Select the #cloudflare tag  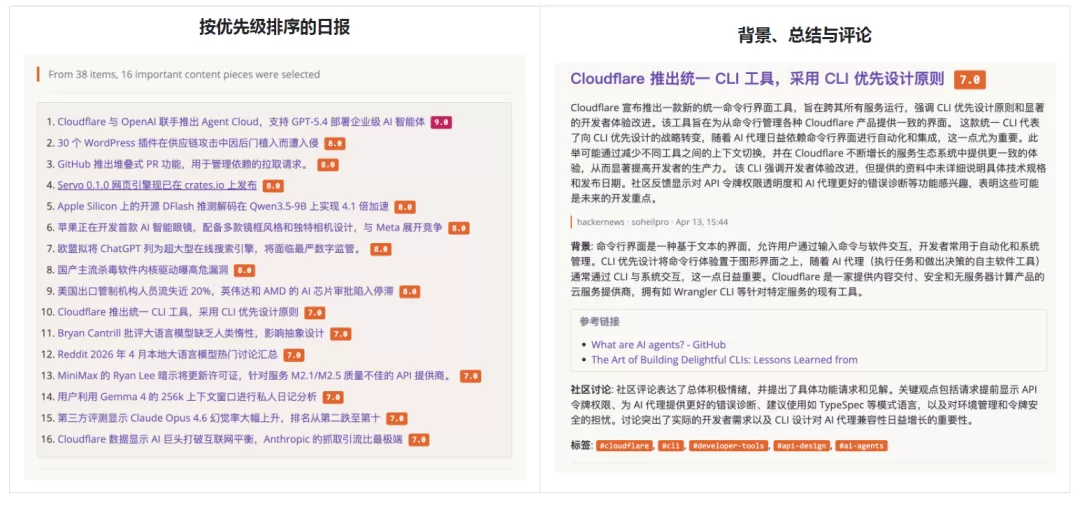pos(625,446)
